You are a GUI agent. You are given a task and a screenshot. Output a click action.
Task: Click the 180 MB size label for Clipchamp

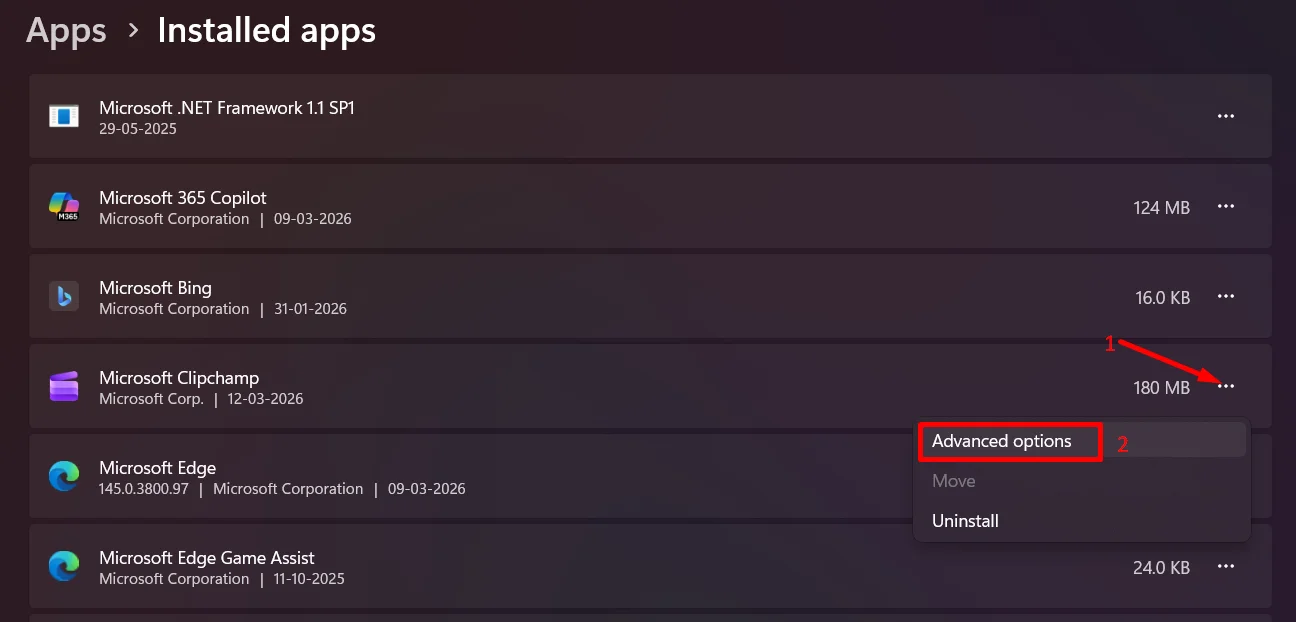click(1161, 387)
